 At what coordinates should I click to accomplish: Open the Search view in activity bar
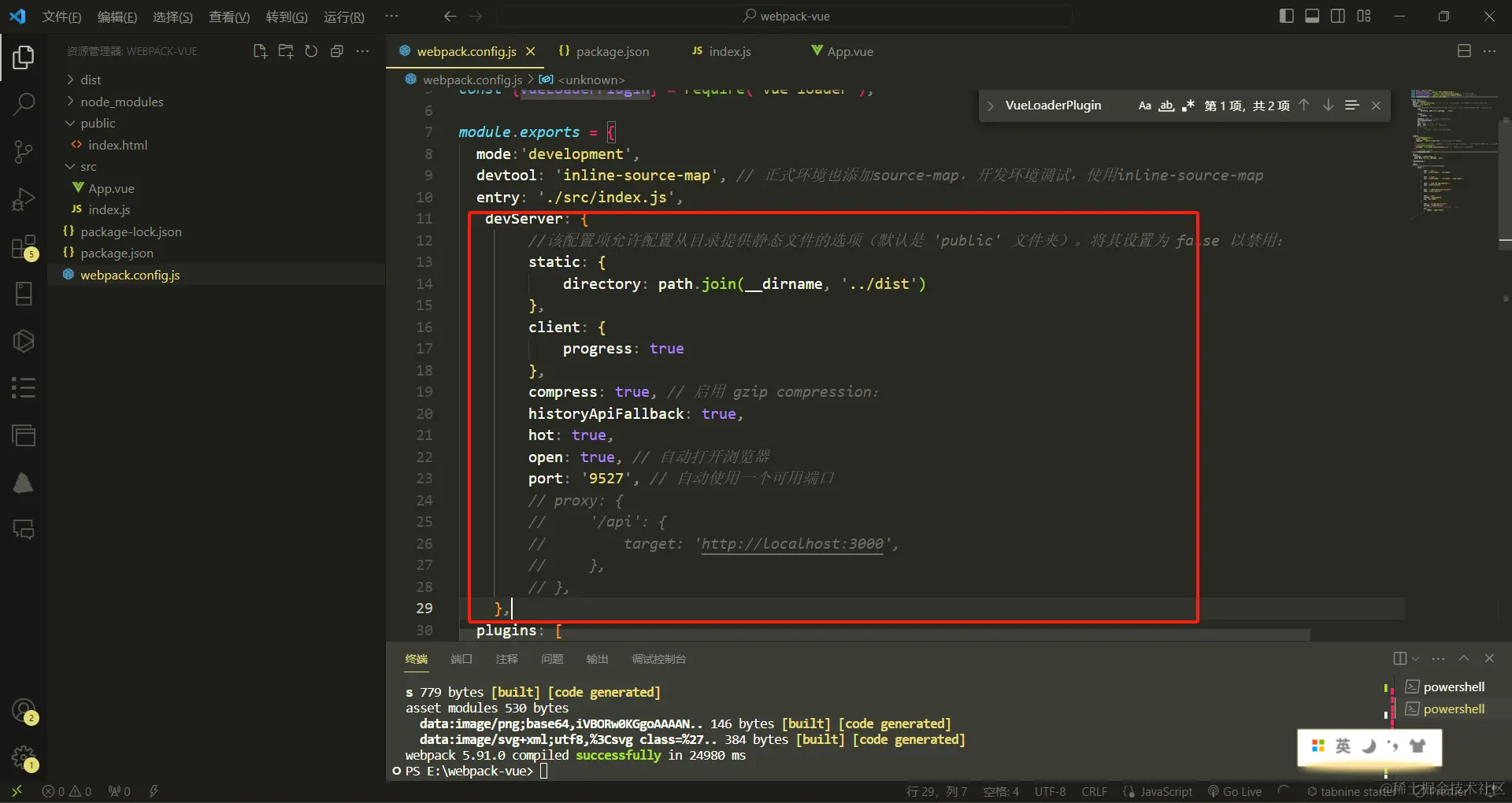24,104
